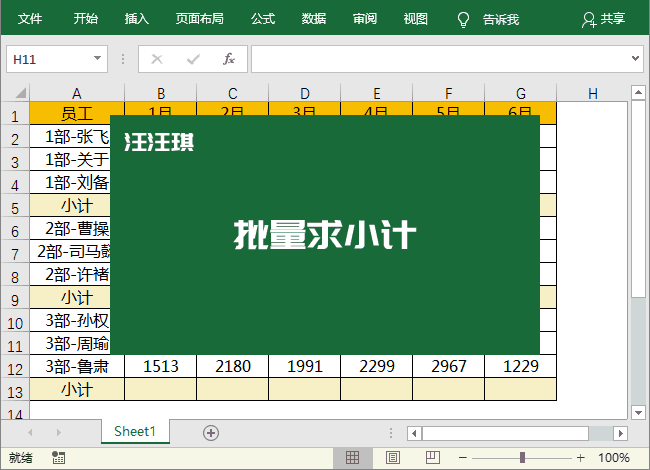The height and width of the screenshot is (470, 650).
Task: Click vertical scrollbar up arrow
Action: (638, 92)
